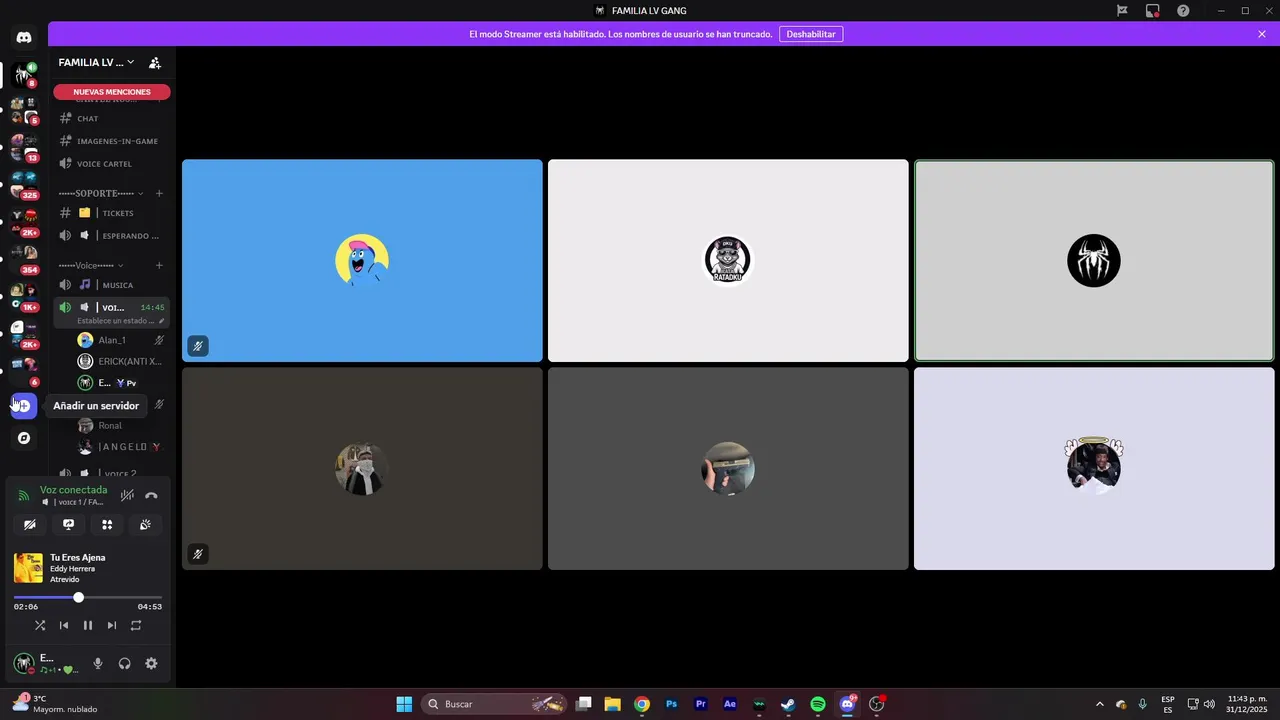This screenshot has width=1280, height=720.
Task: Open After Effects from the taskbar
Action: (730, 704)
